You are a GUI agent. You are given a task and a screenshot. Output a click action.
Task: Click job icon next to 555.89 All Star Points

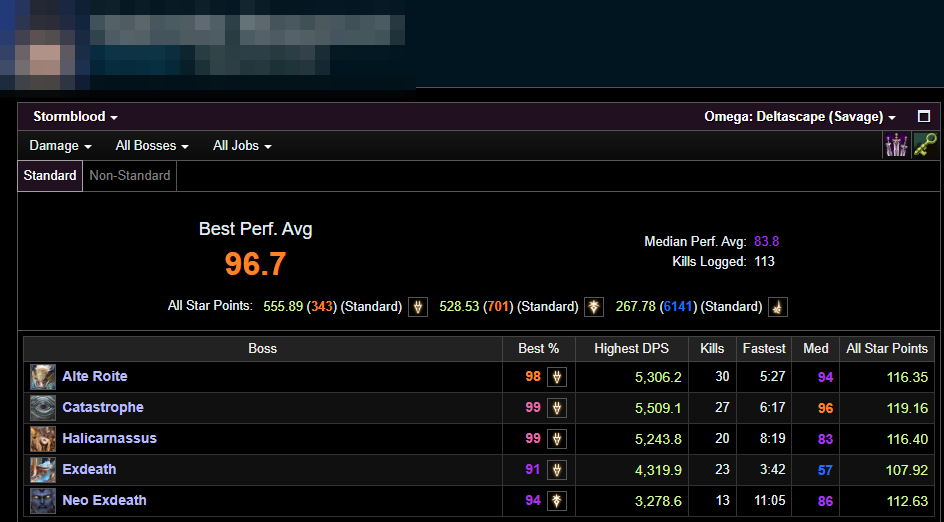[418, 306]
